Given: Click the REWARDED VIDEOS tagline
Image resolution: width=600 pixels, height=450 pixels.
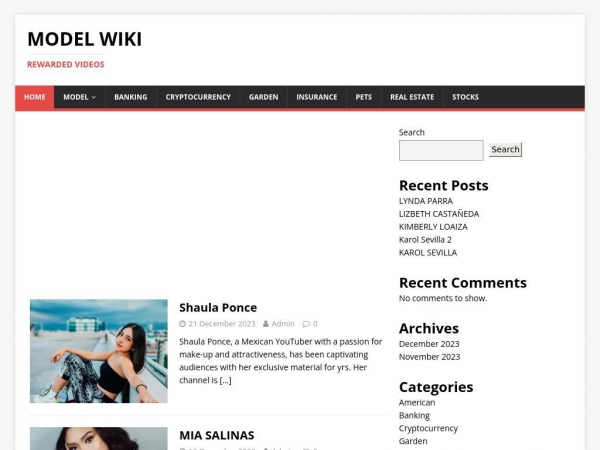Looking at the screenshot, I should (66, 64).
